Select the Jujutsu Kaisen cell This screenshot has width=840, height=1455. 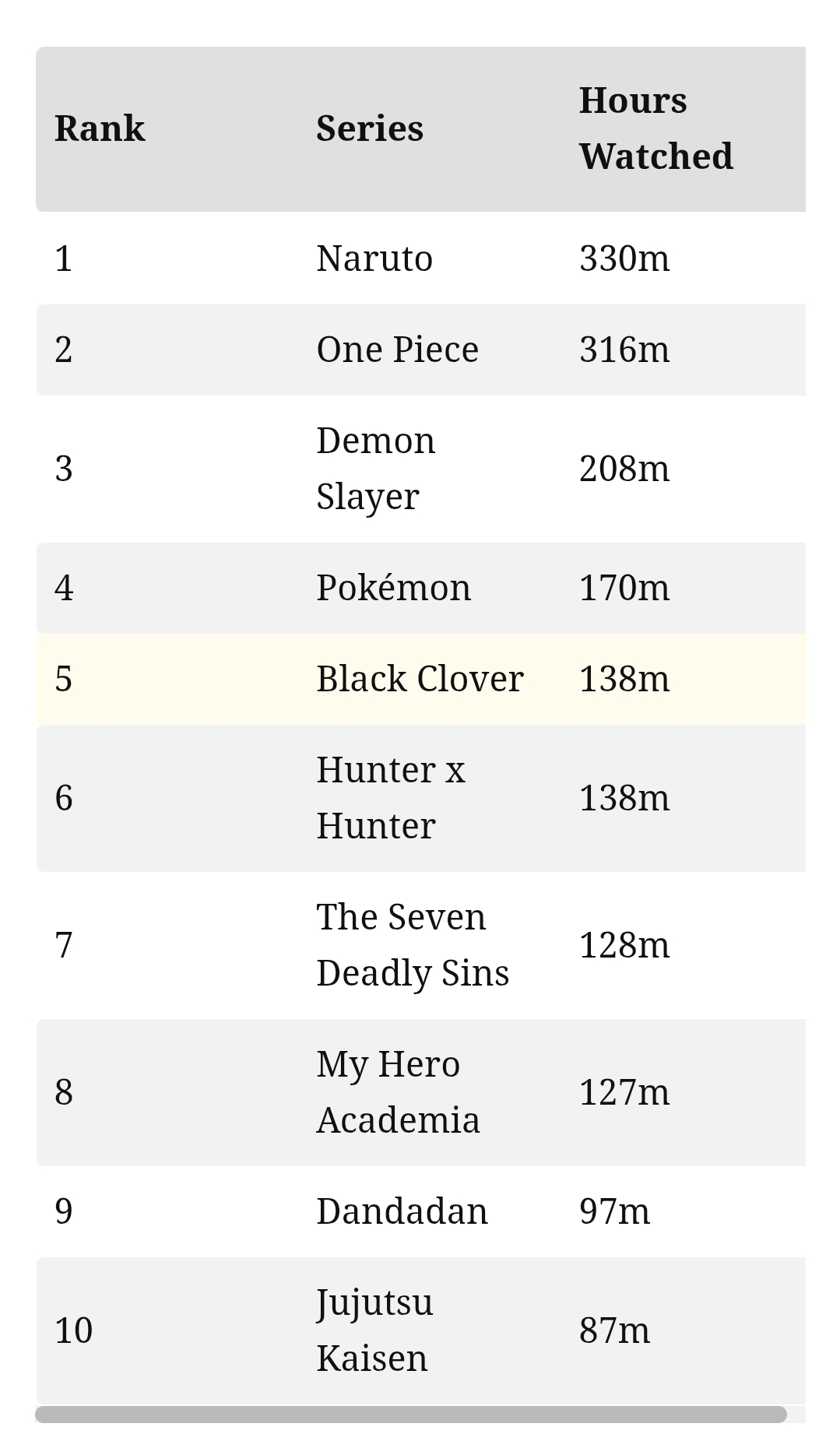374,1330
